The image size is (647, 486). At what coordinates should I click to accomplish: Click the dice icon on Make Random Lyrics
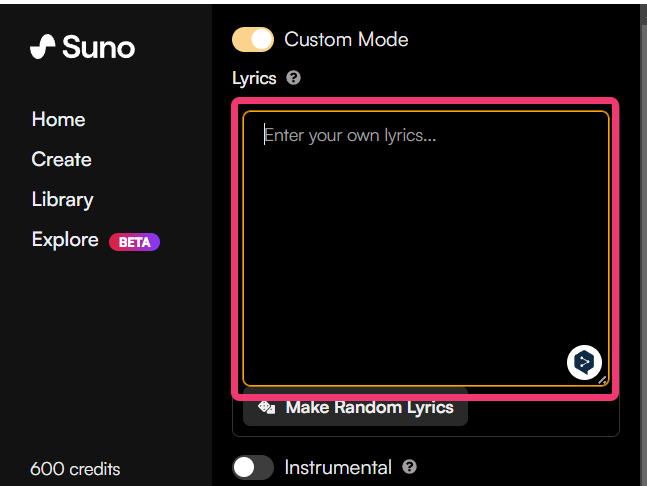coord(267,407)
